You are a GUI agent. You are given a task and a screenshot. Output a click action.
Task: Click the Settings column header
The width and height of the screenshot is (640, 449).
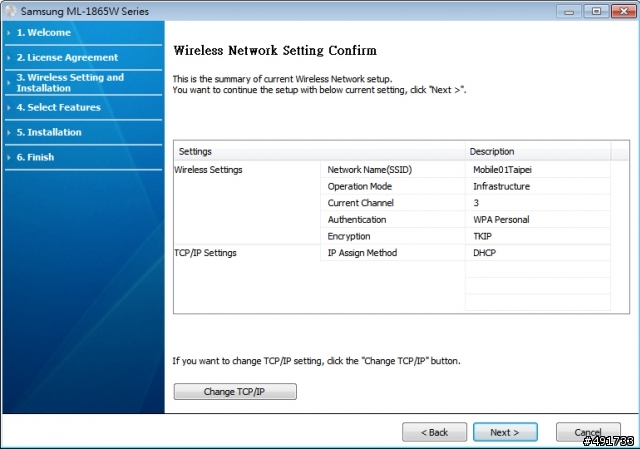[319, 151]
